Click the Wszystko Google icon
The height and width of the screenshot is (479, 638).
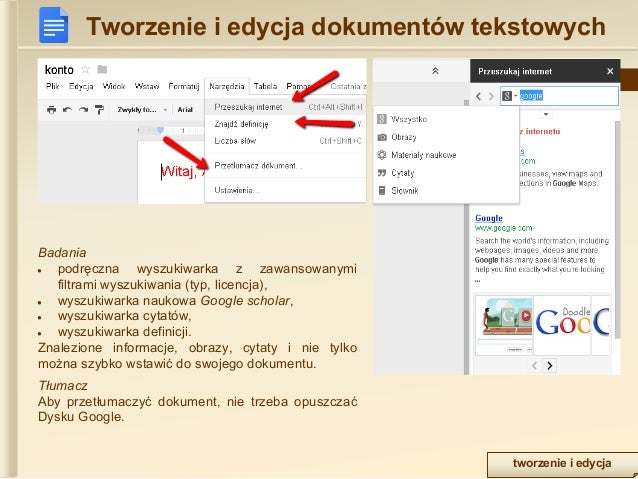point(382,119)
